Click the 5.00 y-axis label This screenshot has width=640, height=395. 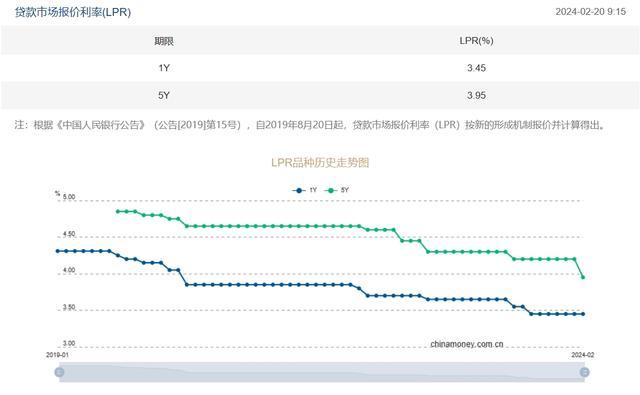[x=69, y=197]
